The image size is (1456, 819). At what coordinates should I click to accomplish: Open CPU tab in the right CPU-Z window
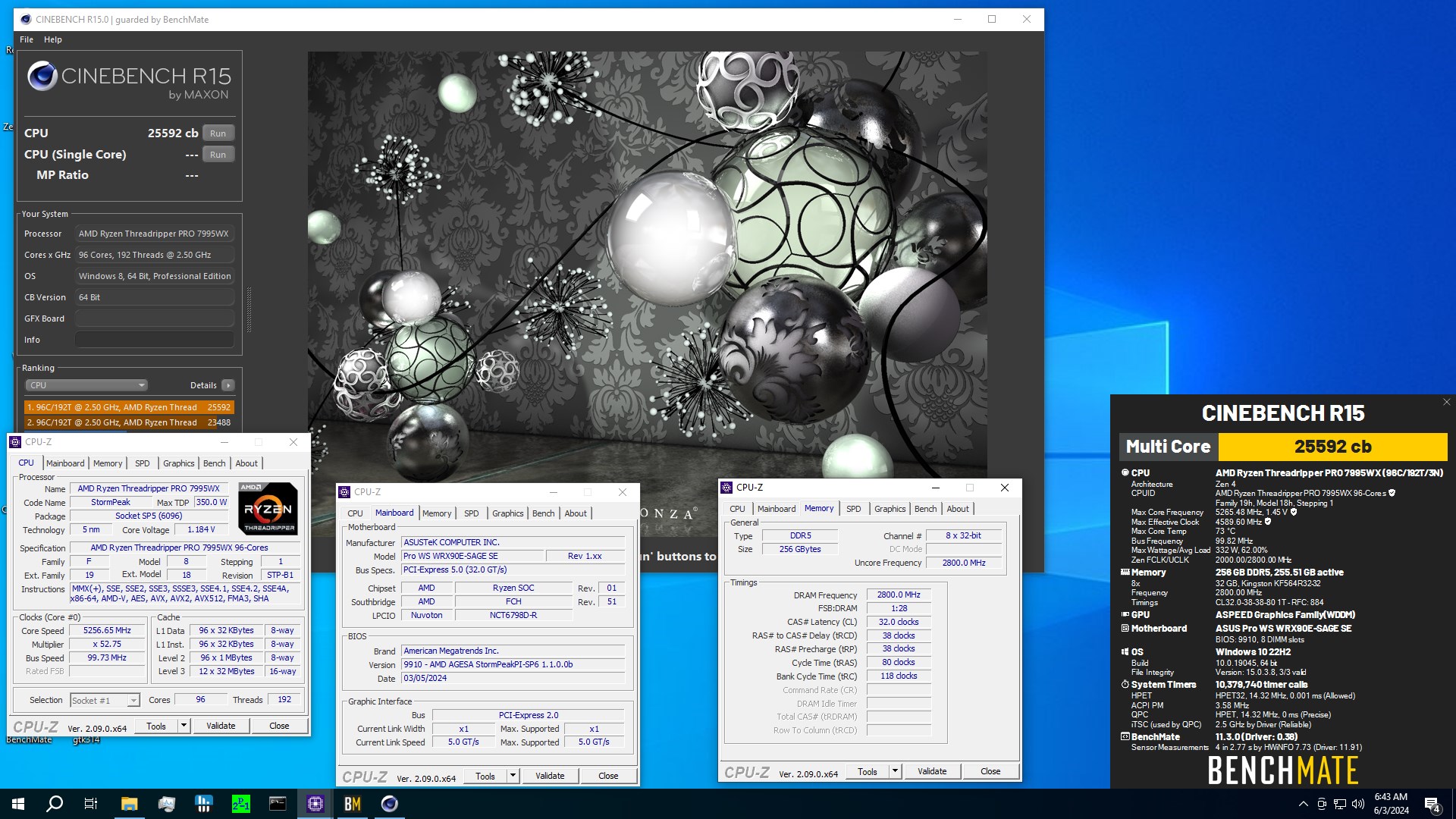[737, 509]
